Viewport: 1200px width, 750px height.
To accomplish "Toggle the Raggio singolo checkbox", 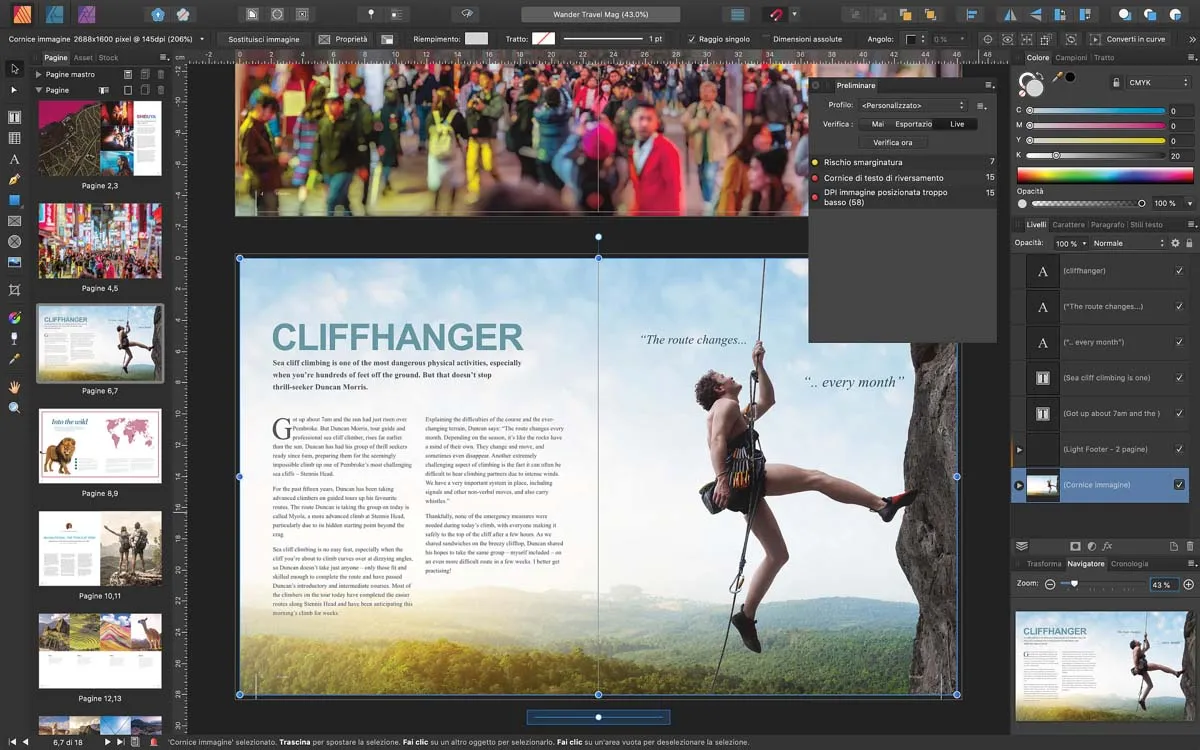I will 691,38.
